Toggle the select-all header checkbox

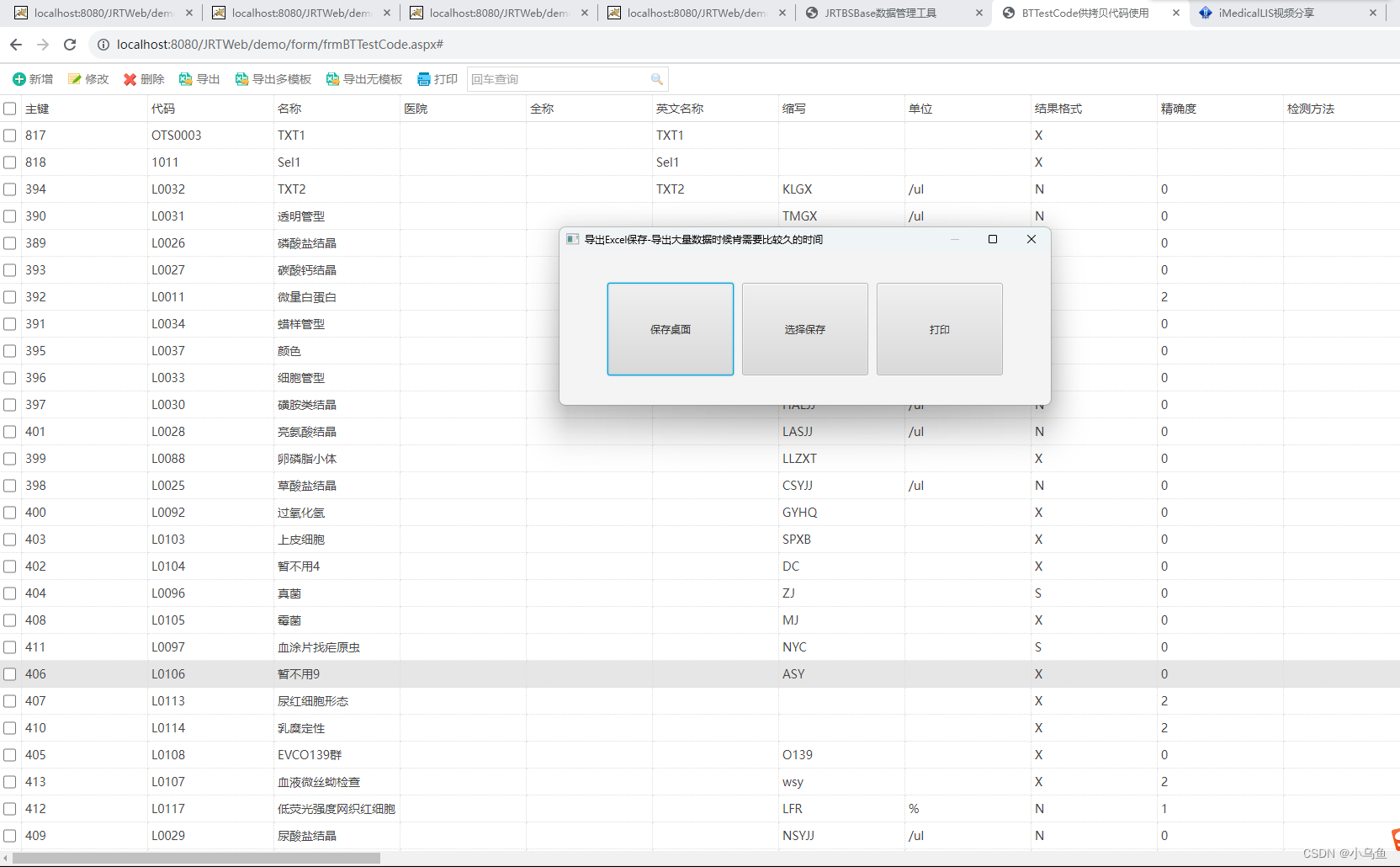tap(10, 109)
